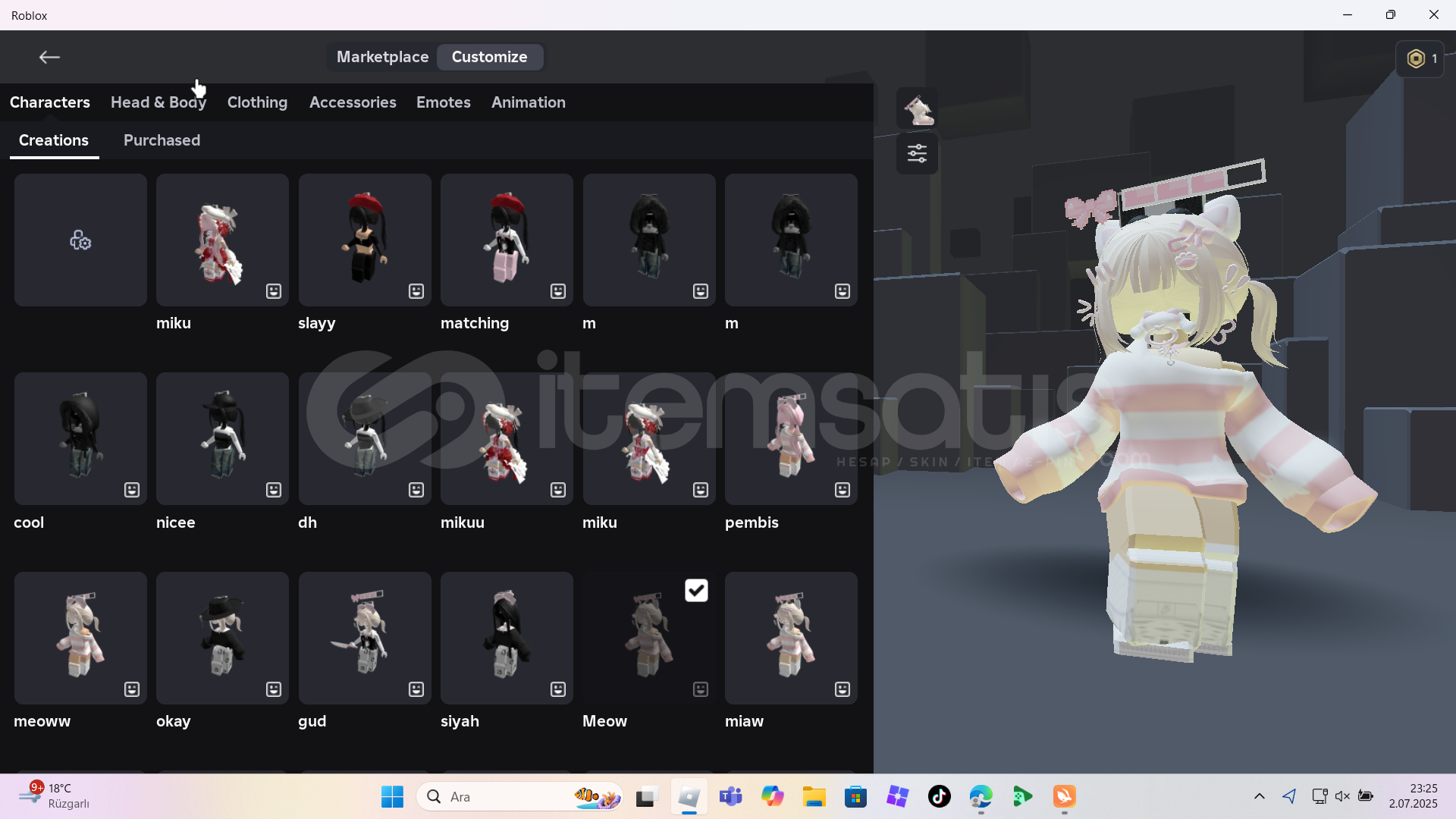Select the matching outfit thumbnail
1456x819 pixels.
[x=507, y=240]
